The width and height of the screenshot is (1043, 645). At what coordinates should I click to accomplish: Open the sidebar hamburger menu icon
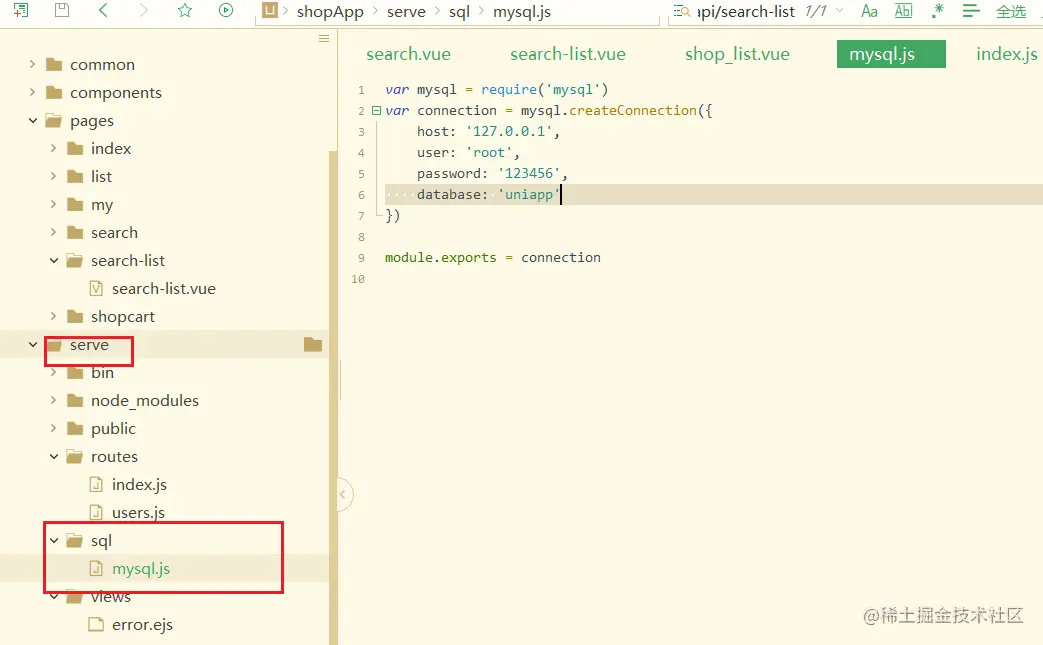coord(324,39)
